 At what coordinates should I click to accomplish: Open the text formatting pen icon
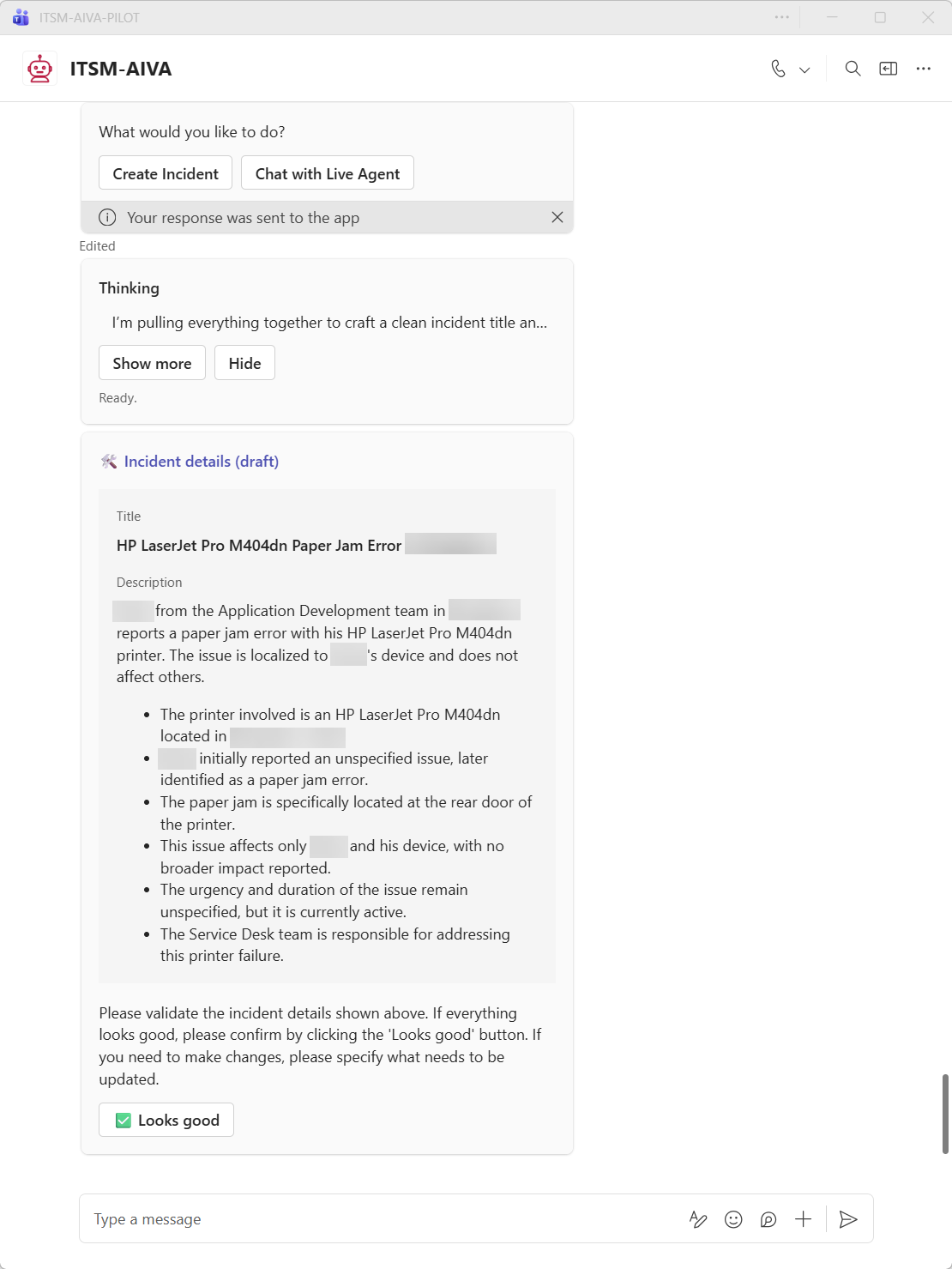click(698, 1219)
